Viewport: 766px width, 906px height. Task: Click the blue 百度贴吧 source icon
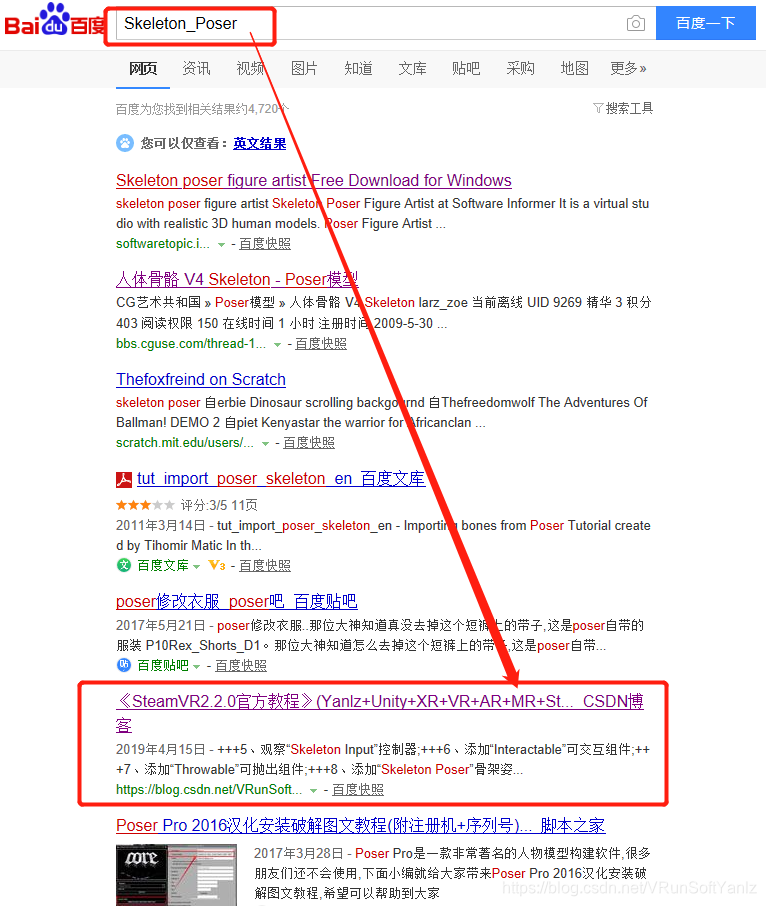[x=124, y=665]
